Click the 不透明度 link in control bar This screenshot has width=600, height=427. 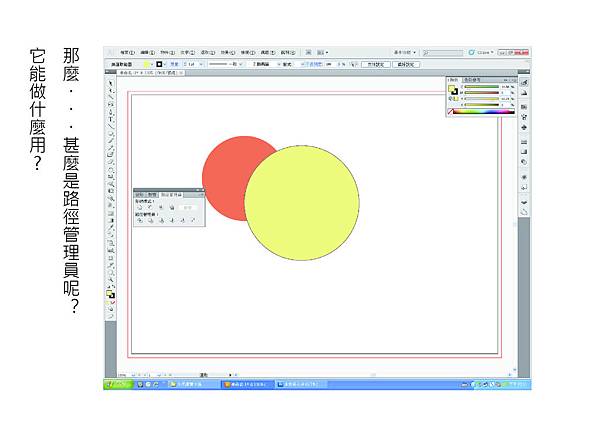[x=314, y=64]
